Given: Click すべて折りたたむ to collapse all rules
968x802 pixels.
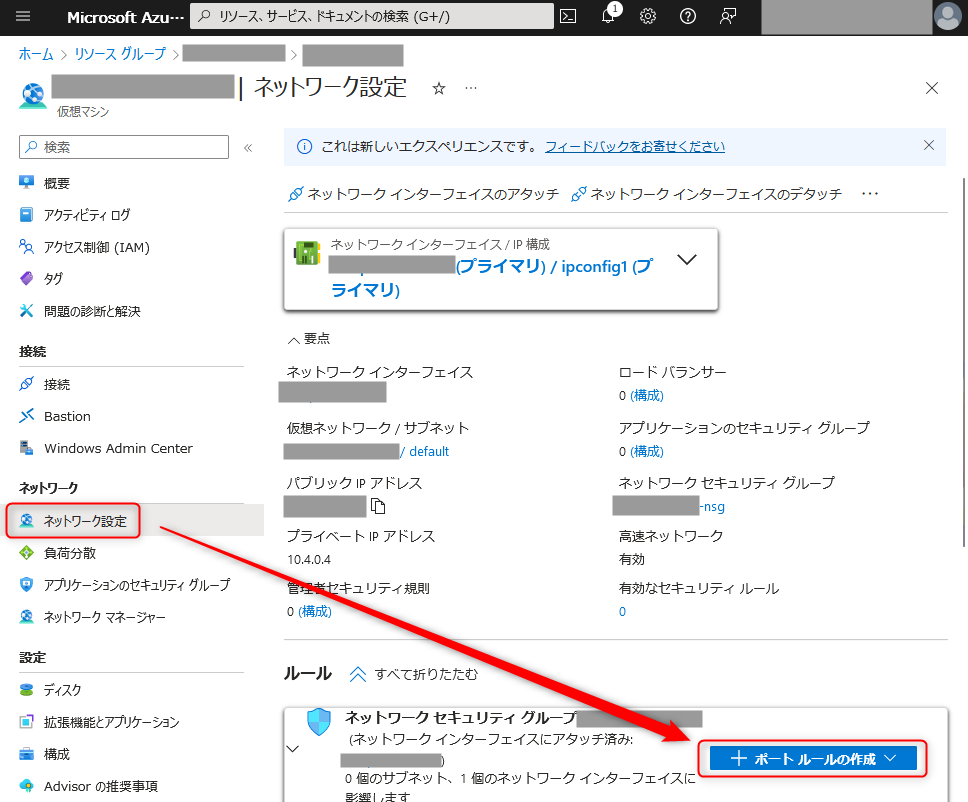Looking at the screenshot, I should 414,674.
